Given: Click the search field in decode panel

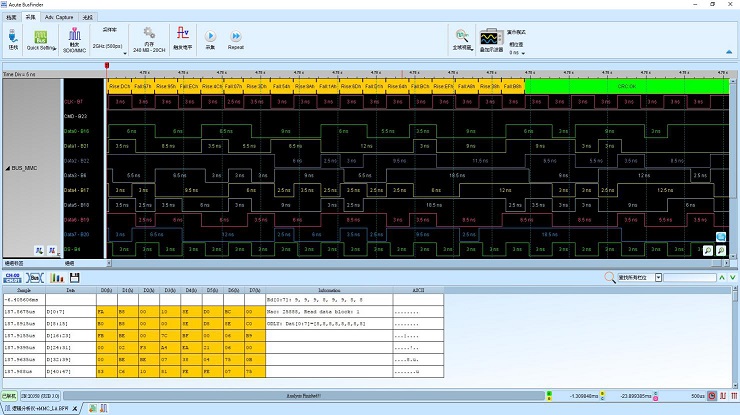Looking at the screenshot, I should 692,277.
